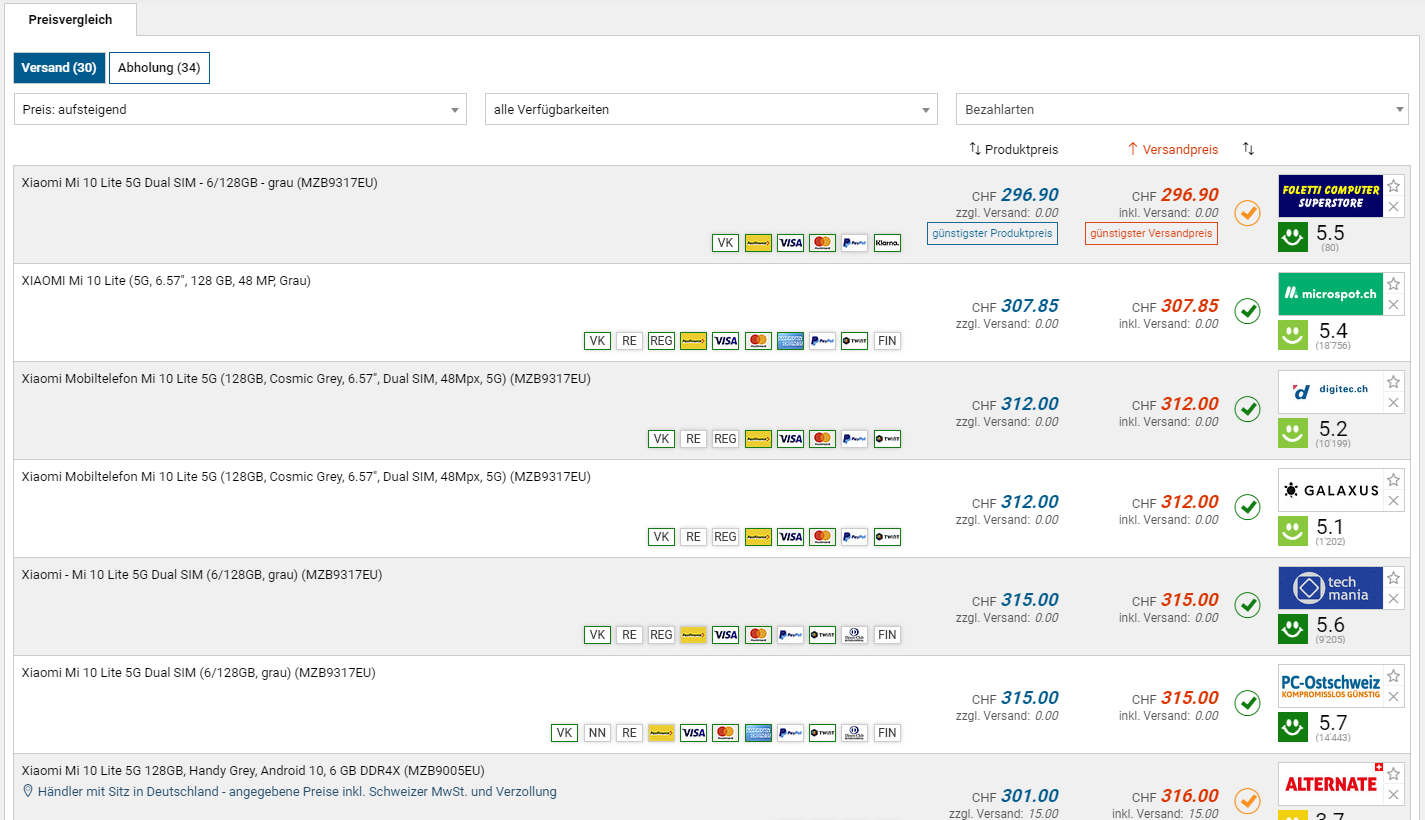Toggle favorite star for PC-Ostschweiz
This screenshot has width=1425, height=820.
1394,676
